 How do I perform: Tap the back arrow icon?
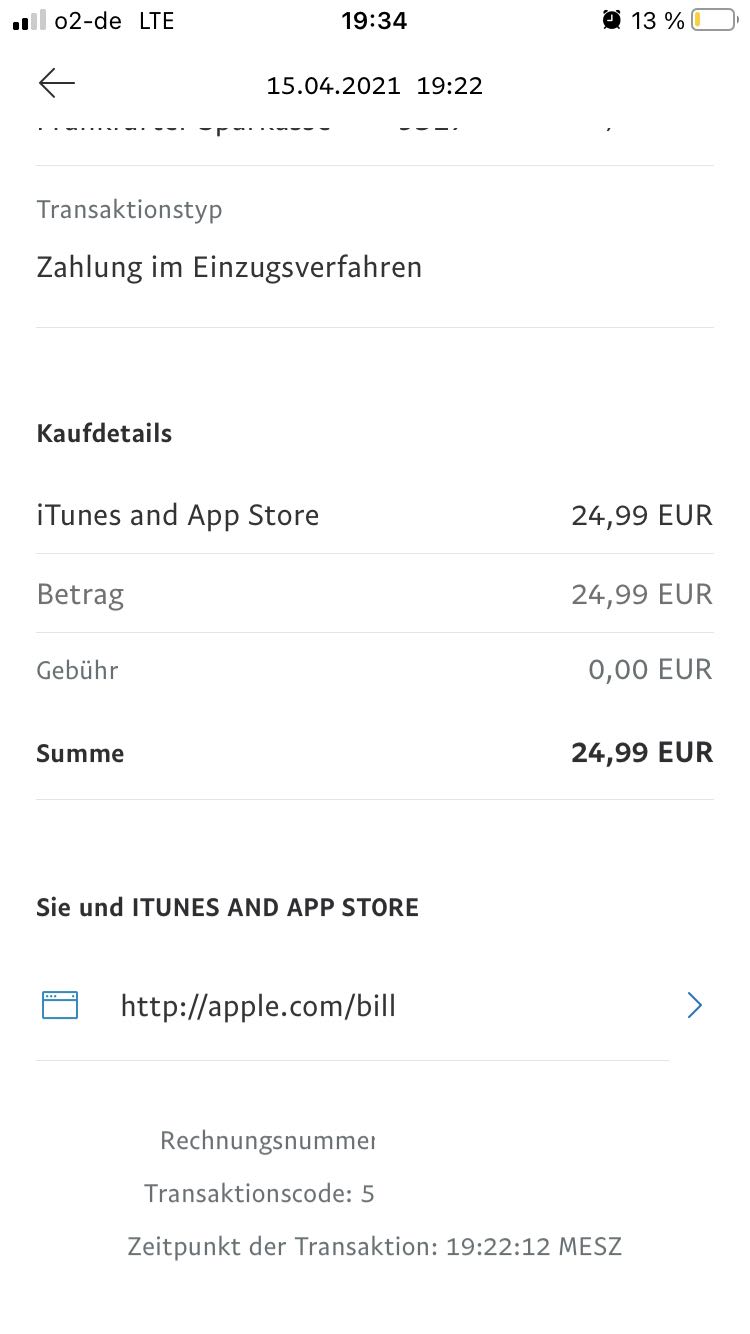click(57, 84)
